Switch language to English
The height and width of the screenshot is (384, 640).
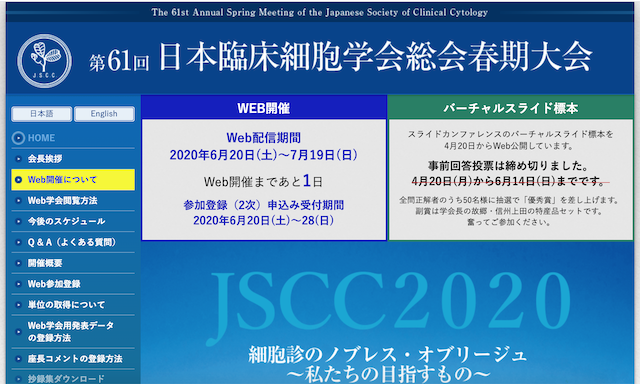point(104,114)
